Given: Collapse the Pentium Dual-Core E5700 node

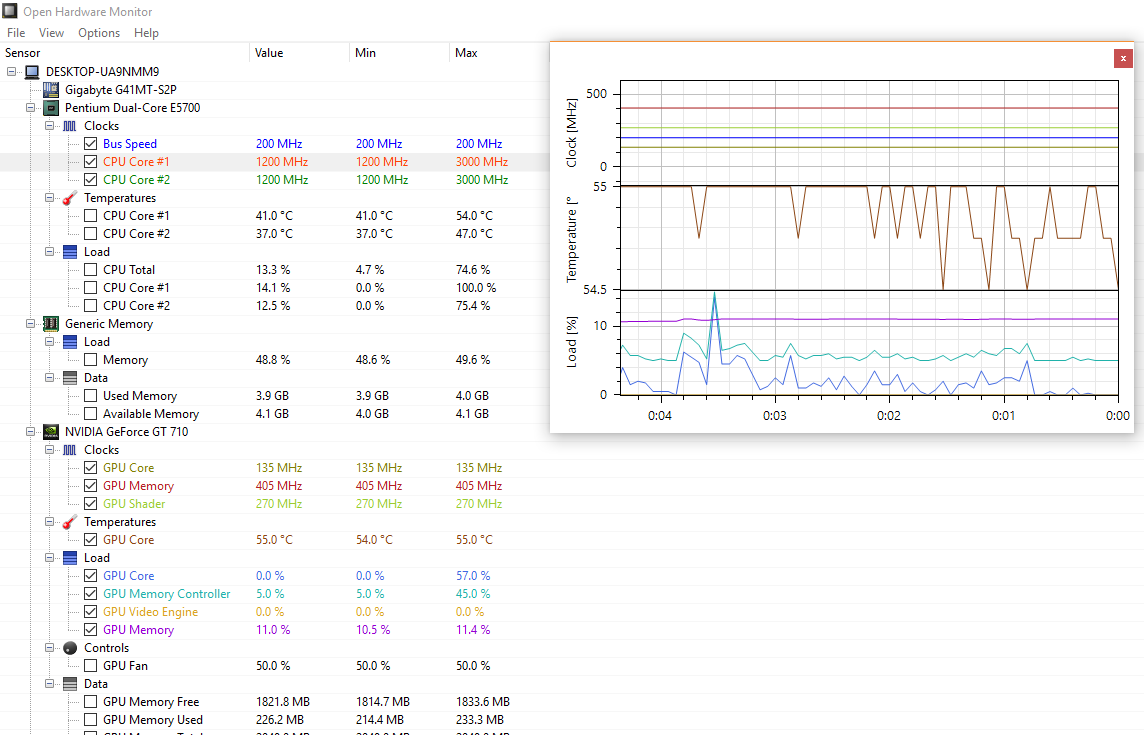Looking at the screenshot, I should 30,108.
